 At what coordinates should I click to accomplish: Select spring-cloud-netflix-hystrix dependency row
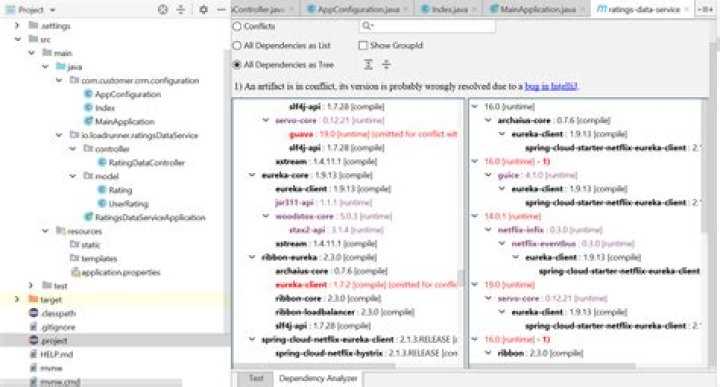click(366, 353)
